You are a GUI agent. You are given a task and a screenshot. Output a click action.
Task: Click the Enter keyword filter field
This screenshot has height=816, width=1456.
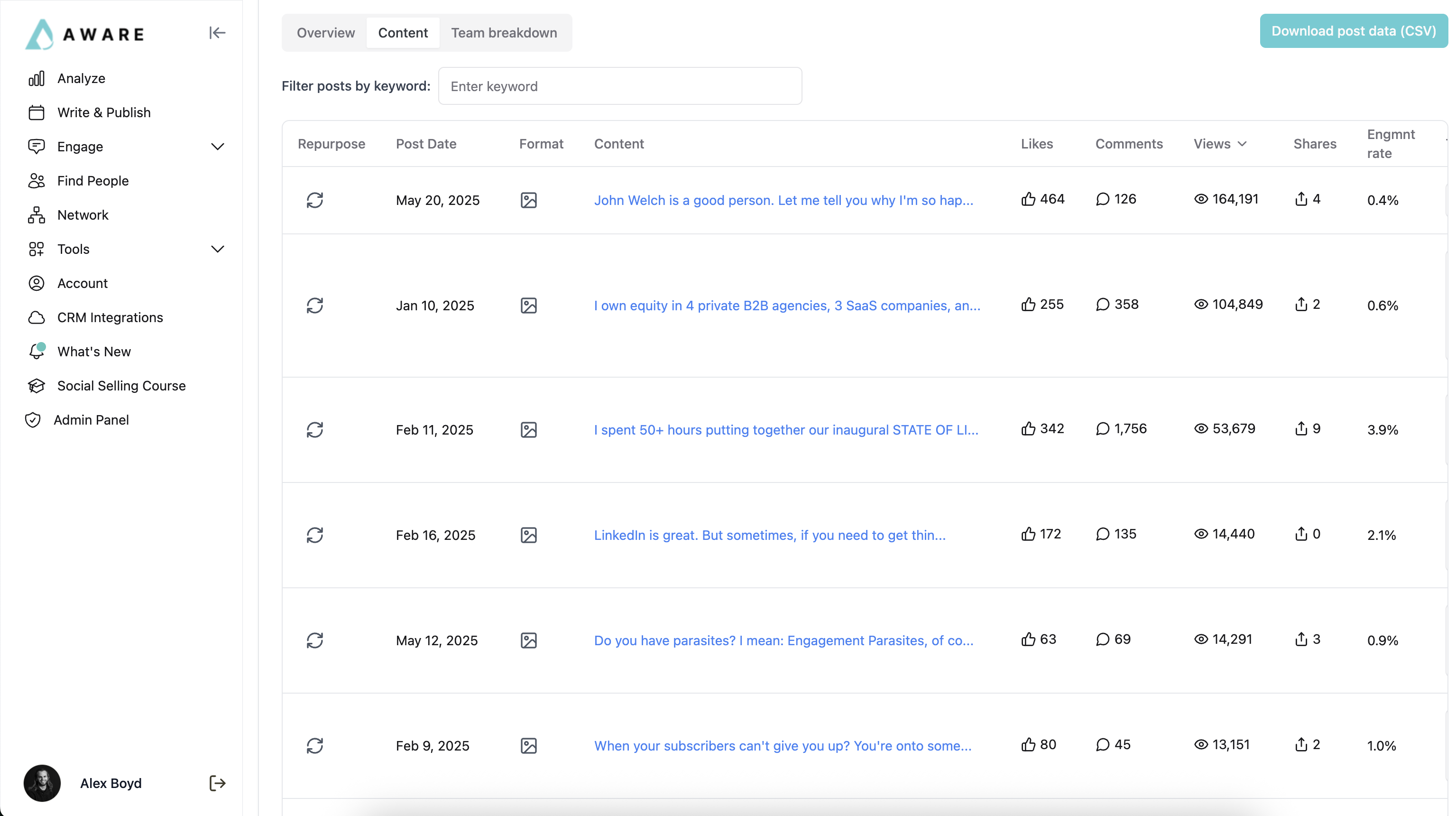[x=619, y=86]
